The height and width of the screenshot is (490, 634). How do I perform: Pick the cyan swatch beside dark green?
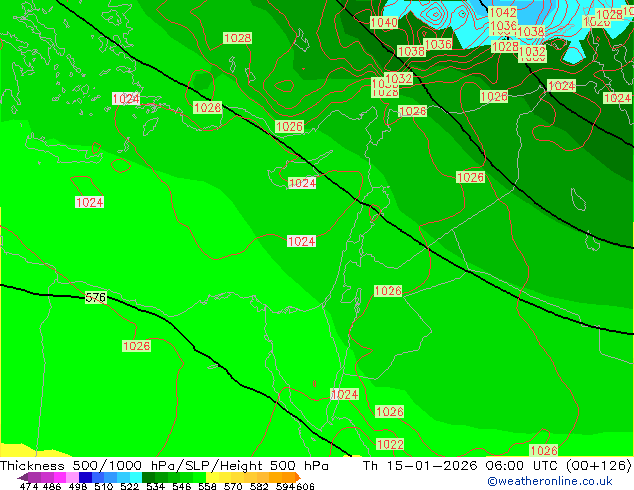pos(135,477)
